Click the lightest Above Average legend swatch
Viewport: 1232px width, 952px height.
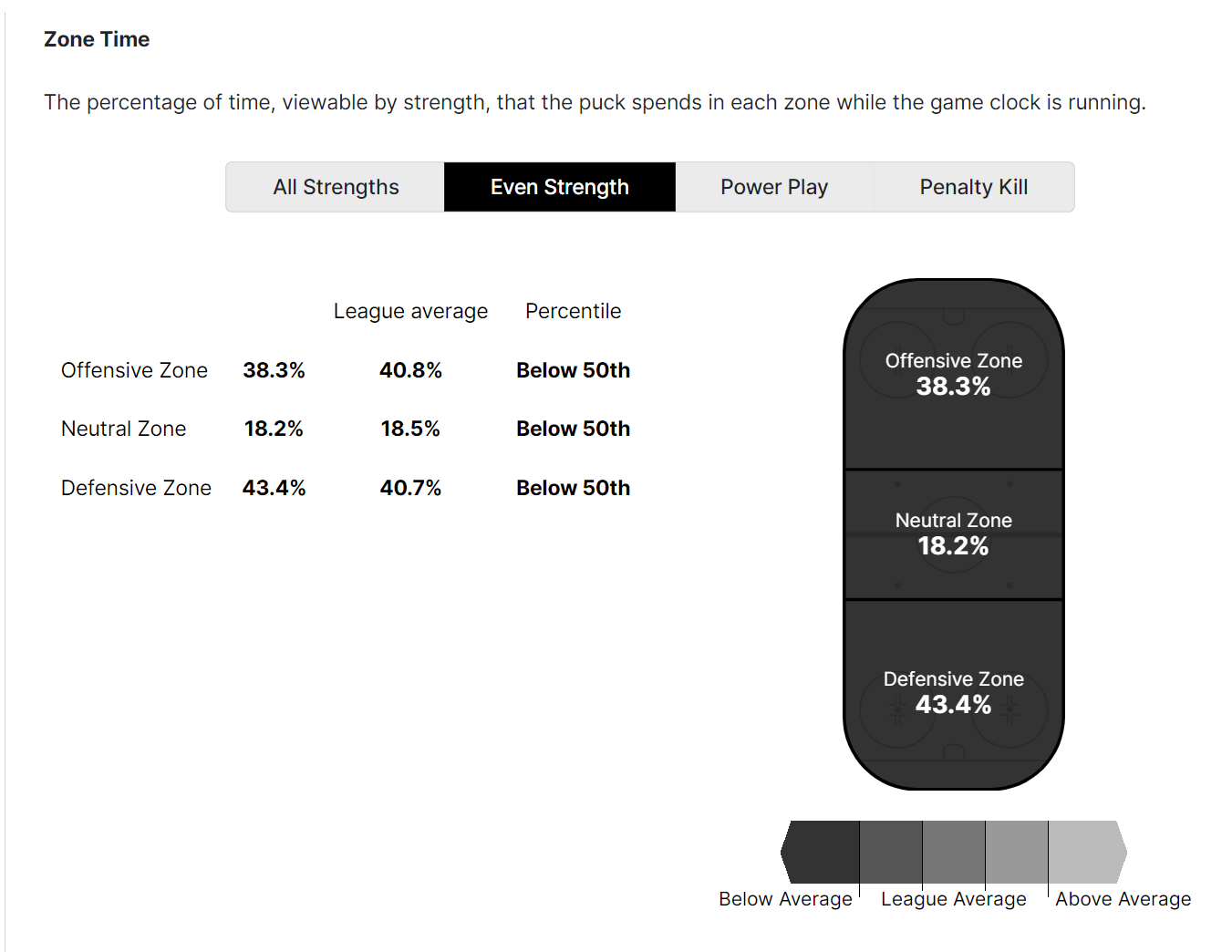pyautogui.click(x=1085, y=852)
